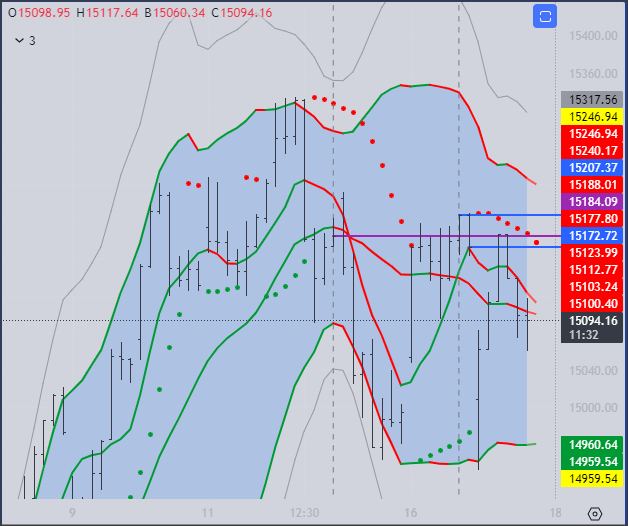Click the close value C15094.16

point(242,13)
